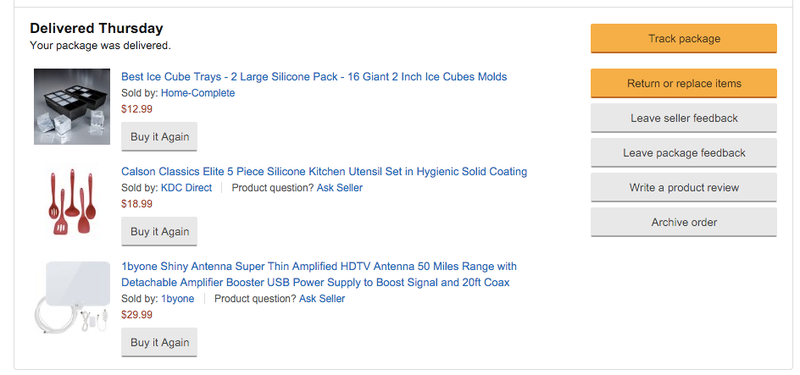Image resolution: width=800 pixels, height=375 pixels.
Task: Archive this order
Action: tap(684, 222)
